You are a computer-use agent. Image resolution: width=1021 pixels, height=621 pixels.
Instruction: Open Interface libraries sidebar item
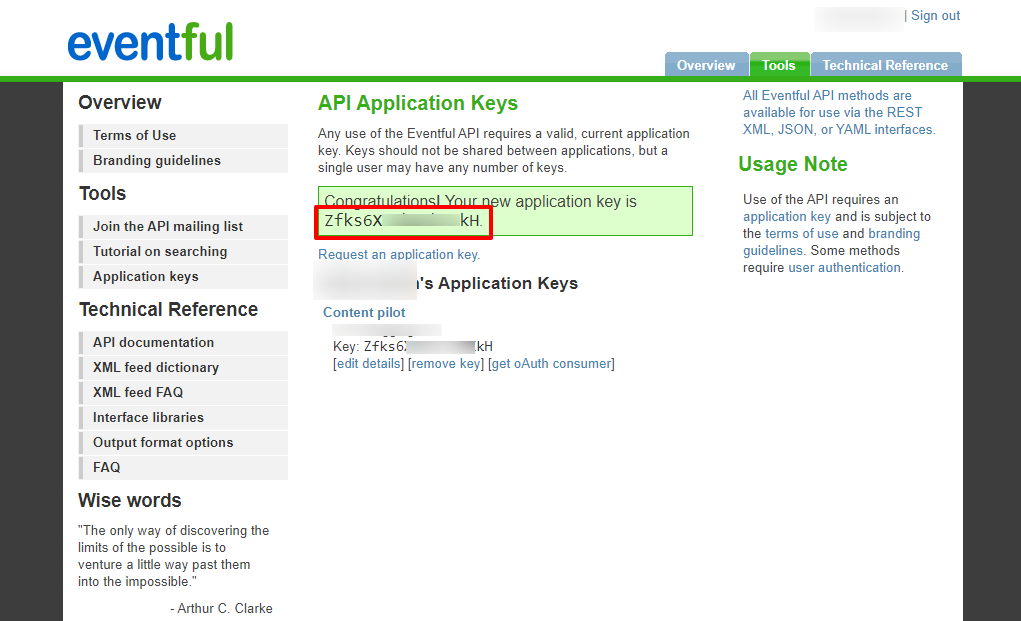[184, 418]
